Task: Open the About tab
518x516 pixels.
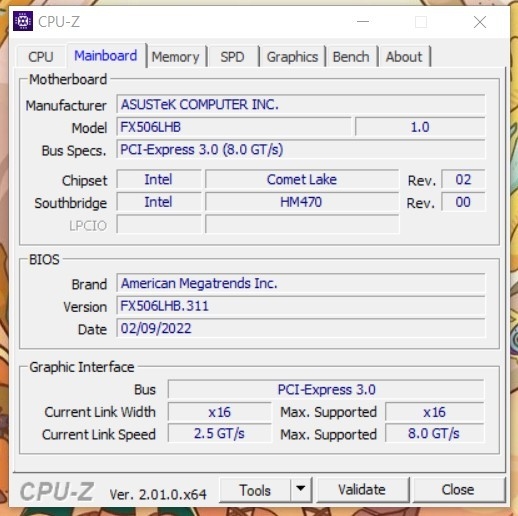Action: (404, 57)
